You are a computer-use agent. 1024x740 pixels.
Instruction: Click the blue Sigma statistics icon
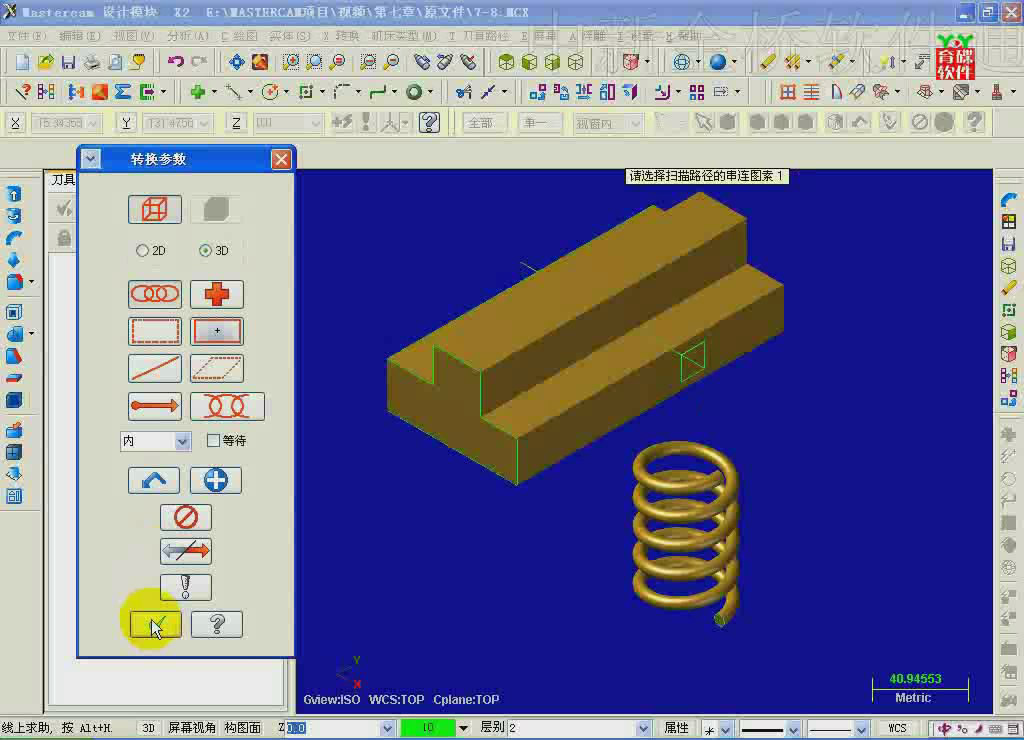coord(122,92)
